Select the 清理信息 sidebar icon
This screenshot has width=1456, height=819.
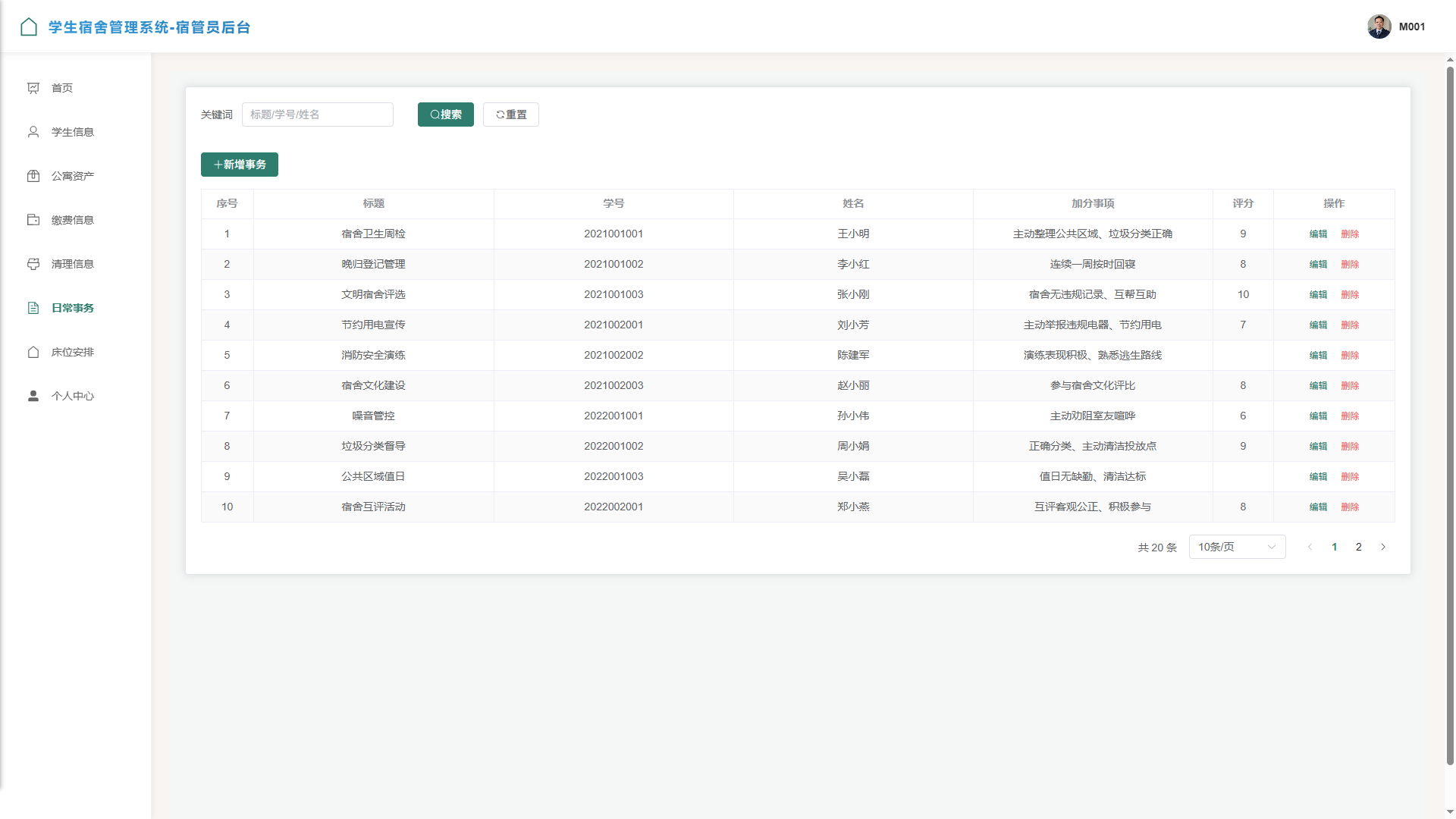coord(33,264)
